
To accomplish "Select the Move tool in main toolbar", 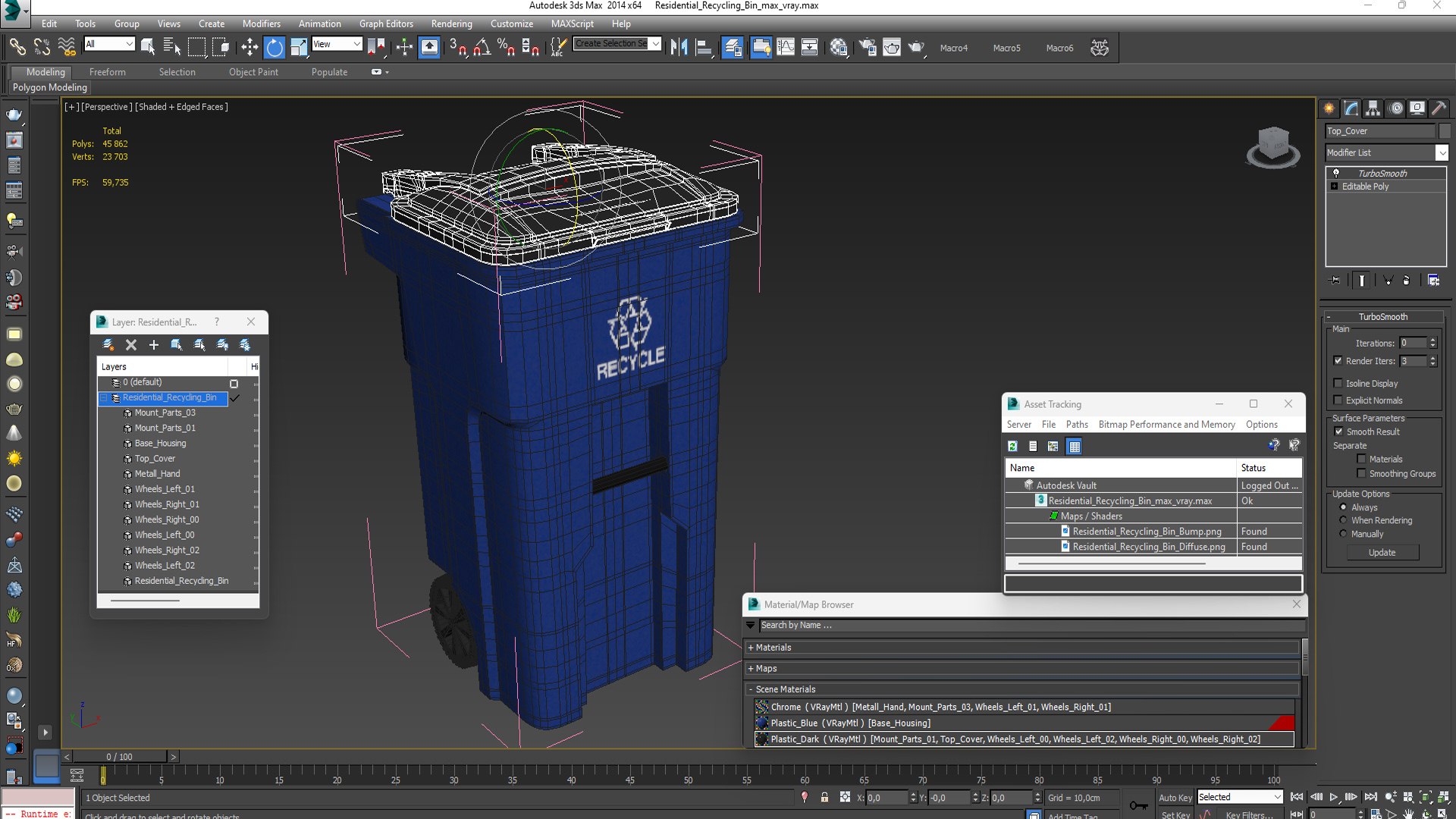I will click(249, 48).
